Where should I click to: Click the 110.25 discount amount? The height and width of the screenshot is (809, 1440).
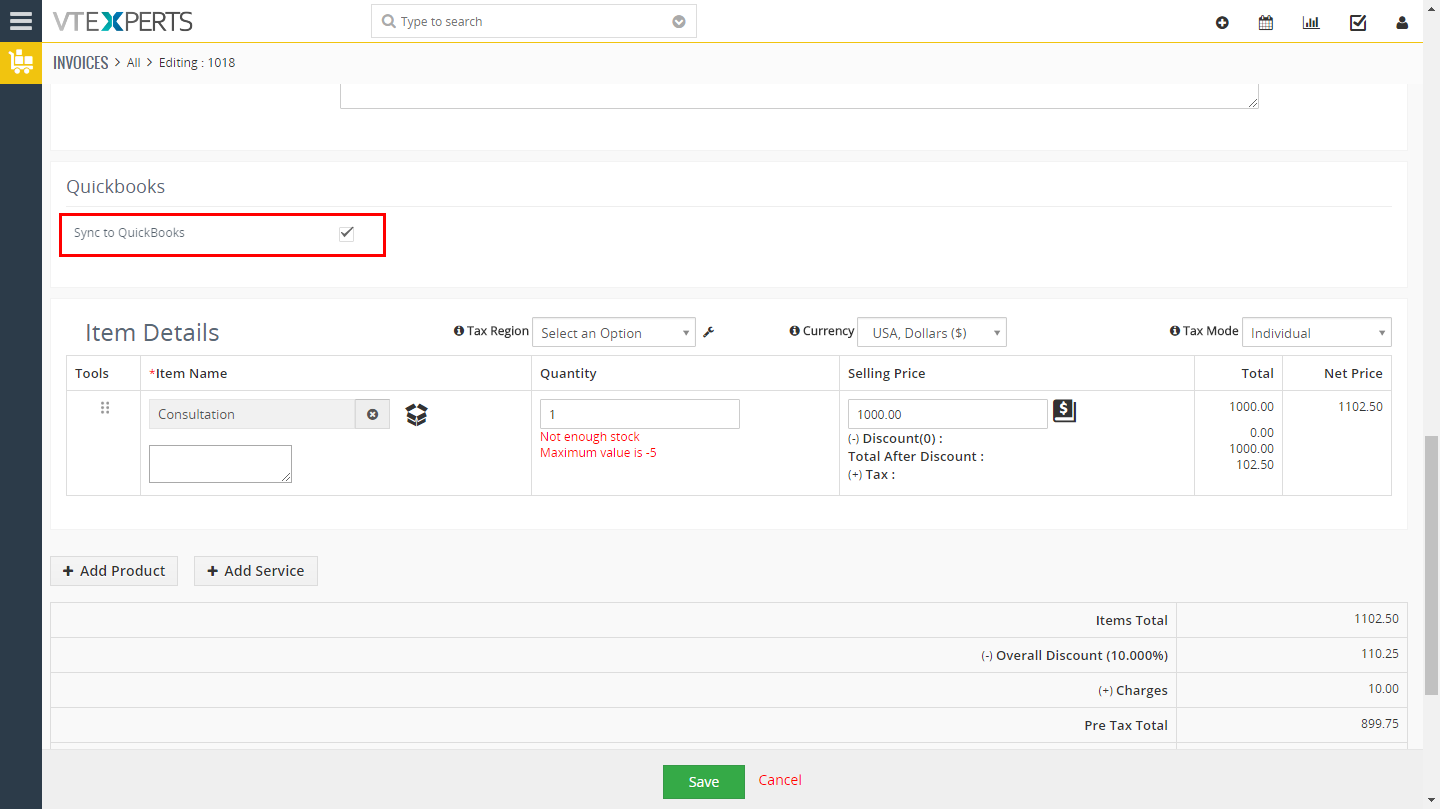pyautogui.click(x=1379, y=654)
